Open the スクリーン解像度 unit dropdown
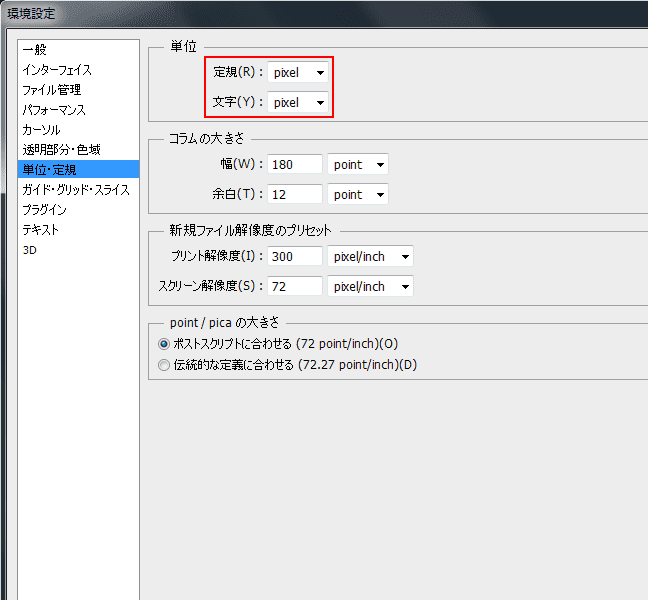 (371, 286)
